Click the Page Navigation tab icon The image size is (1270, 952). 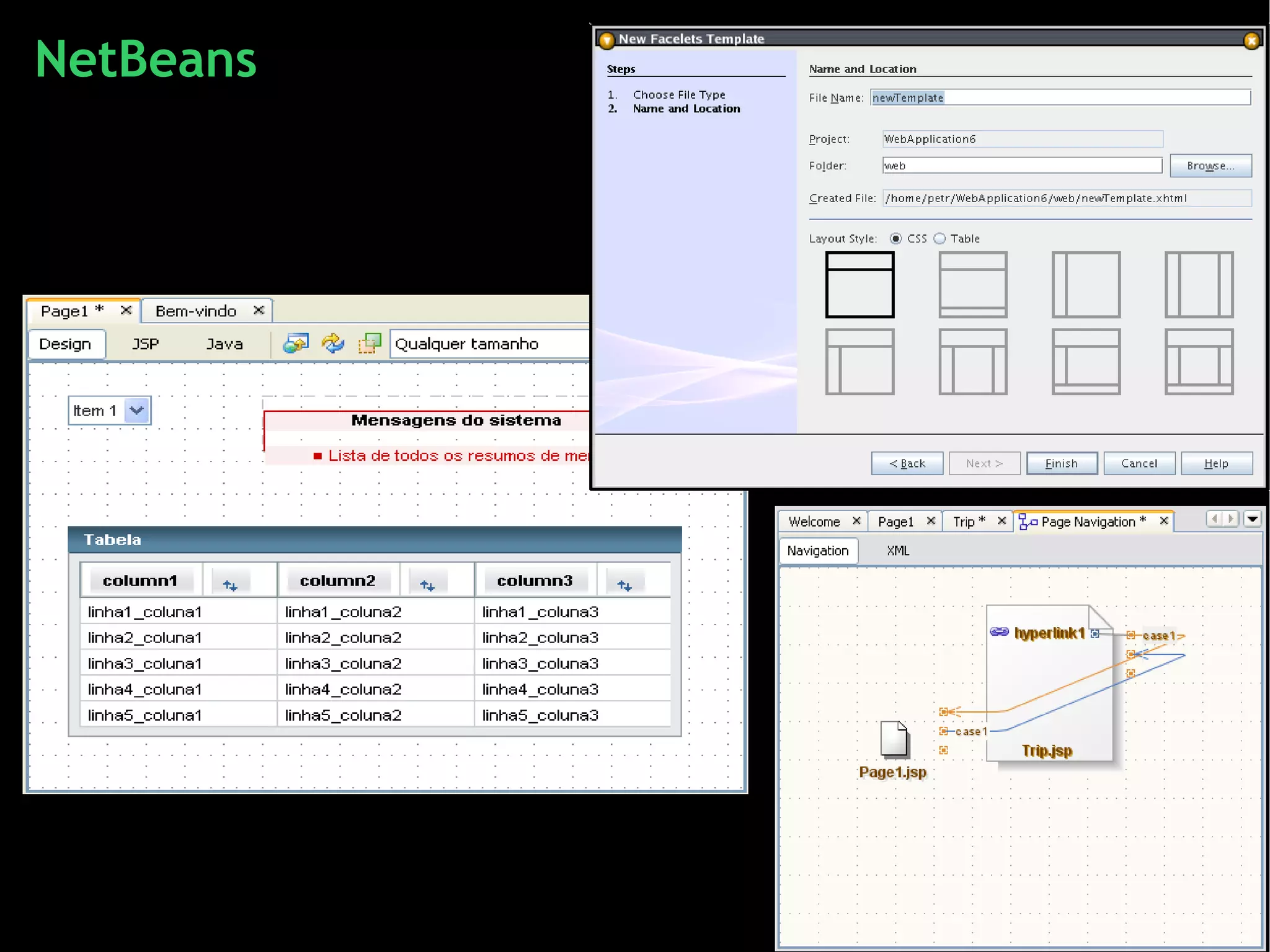pyautogui.click(x=1028, y=522)
